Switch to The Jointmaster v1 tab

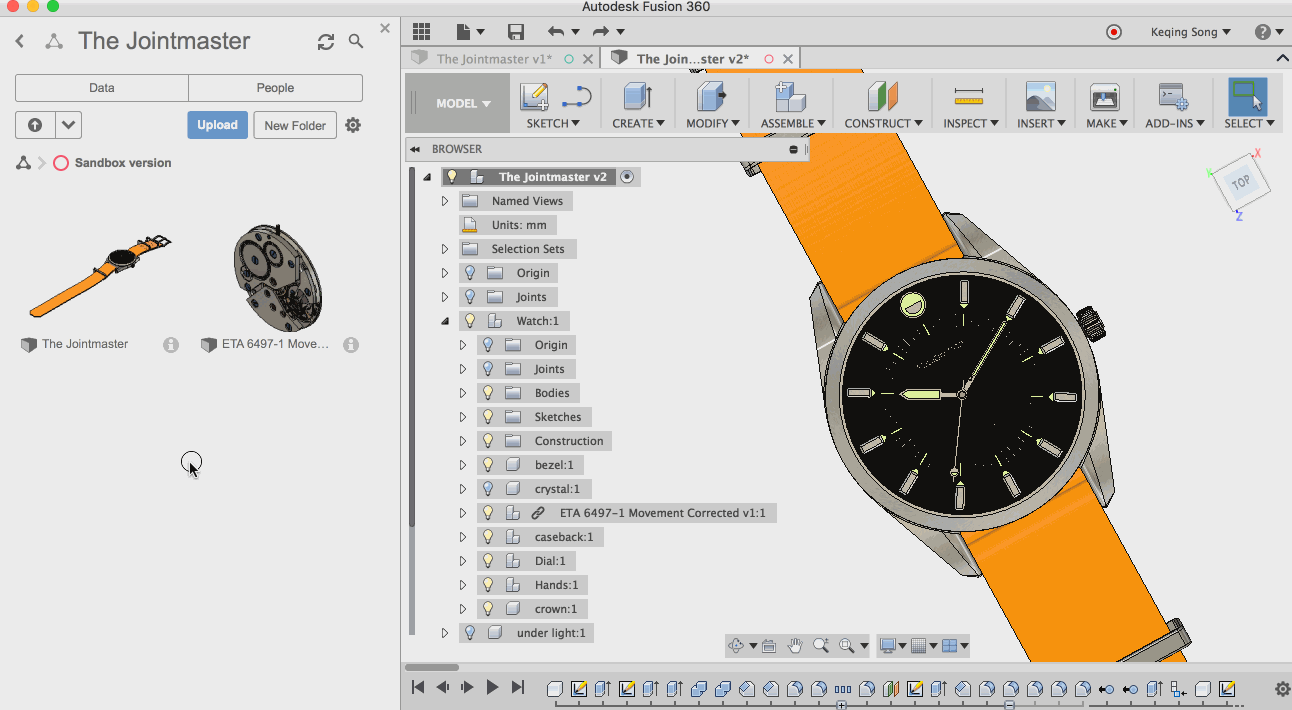(x=494, y=59)
